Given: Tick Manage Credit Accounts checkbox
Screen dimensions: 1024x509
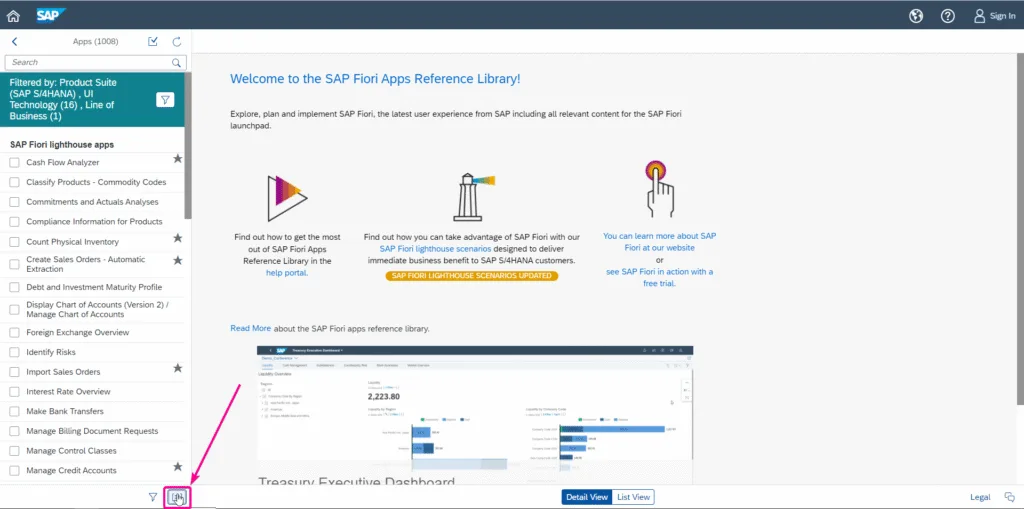Looking at the screenshot, I should (x=14, y=470).
